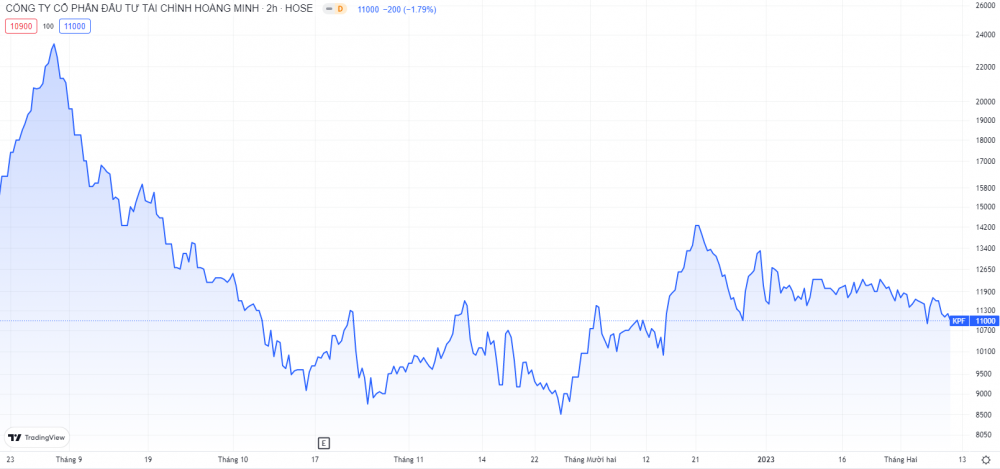Click the 11900 price axis label
The height and width of the screenshot is (469, 1000).
coord(985,292)
